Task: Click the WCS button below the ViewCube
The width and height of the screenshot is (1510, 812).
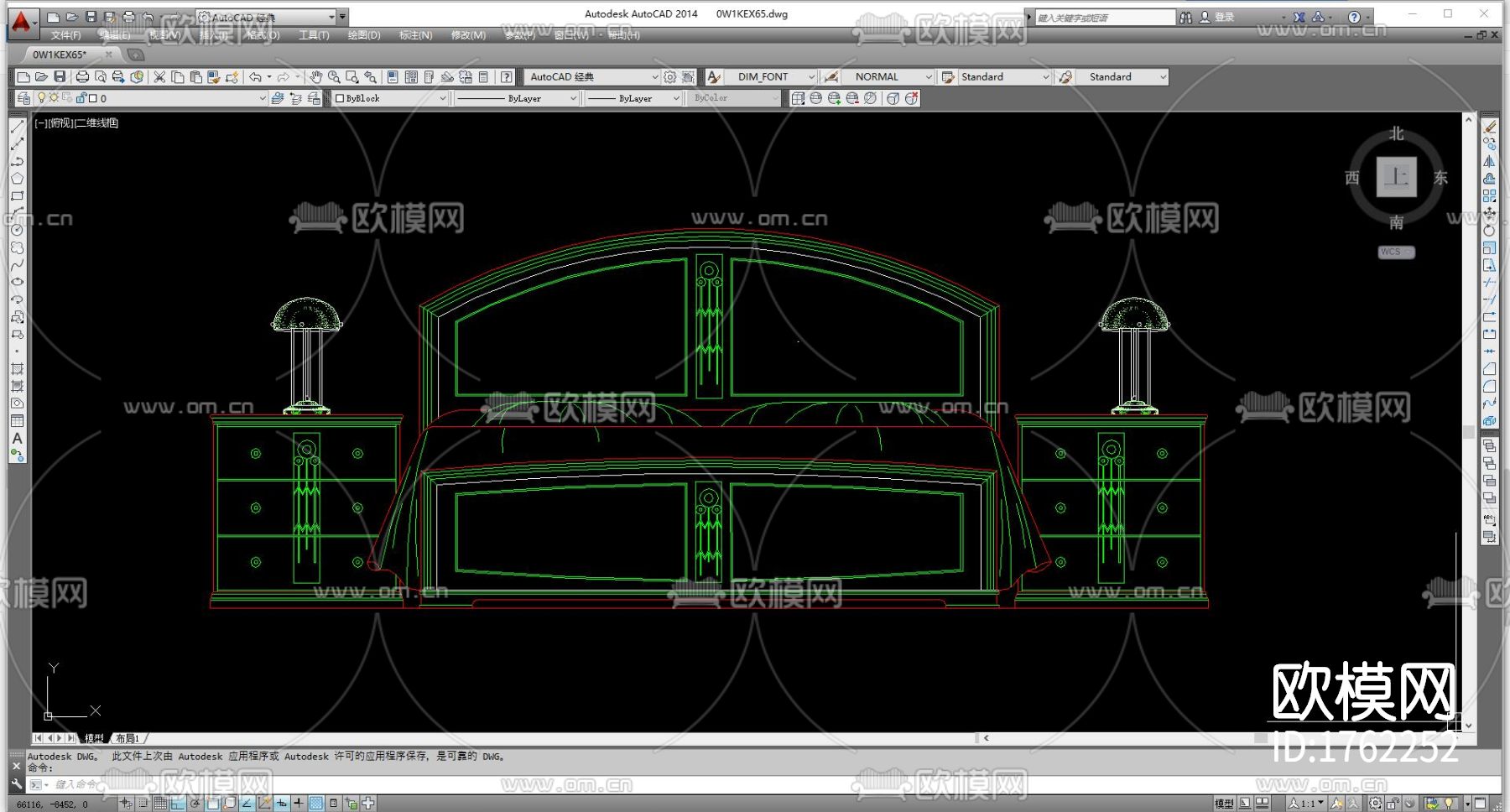Action: pyautogui.click(x=1396, y=252)
